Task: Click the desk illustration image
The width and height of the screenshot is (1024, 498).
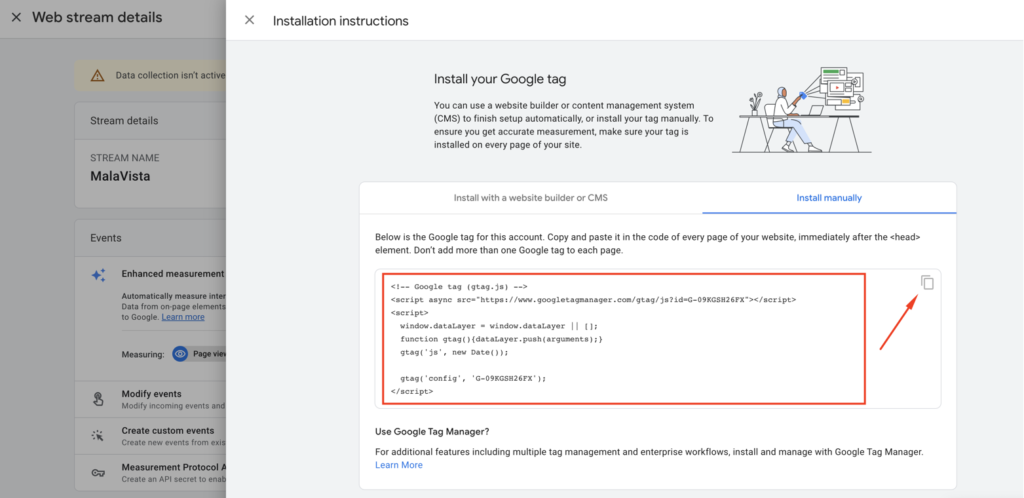Action: (801, 109)
